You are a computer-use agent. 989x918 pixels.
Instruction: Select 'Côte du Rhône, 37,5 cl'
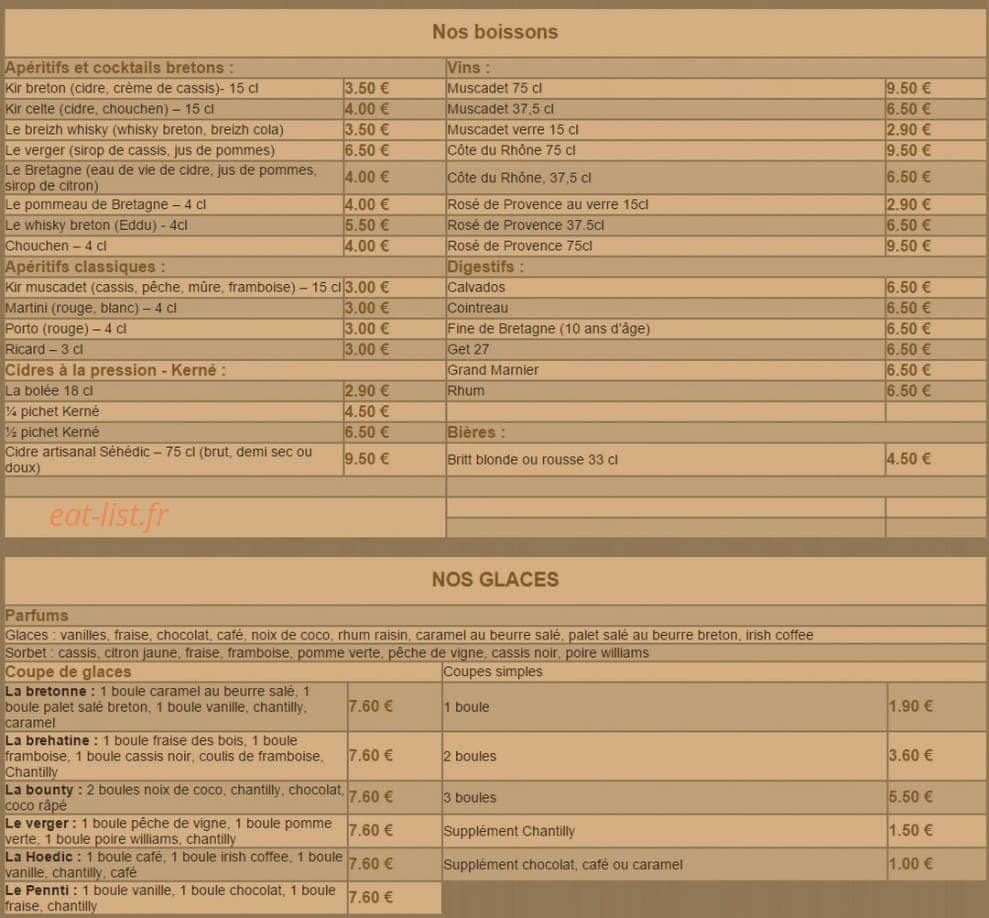(x=519, y=178)
